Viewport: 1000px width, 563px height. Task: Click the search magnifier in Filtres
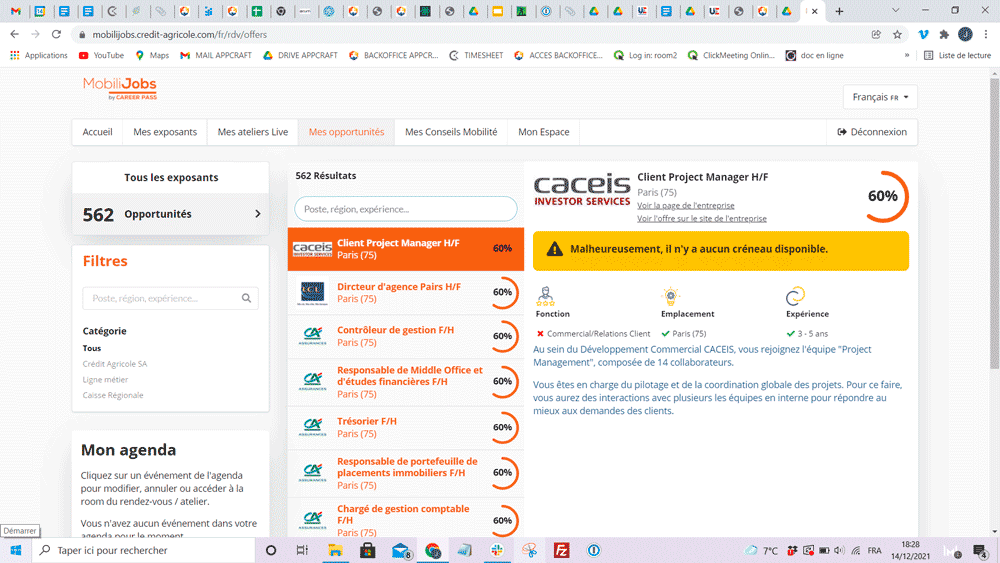tap(246, 298)
